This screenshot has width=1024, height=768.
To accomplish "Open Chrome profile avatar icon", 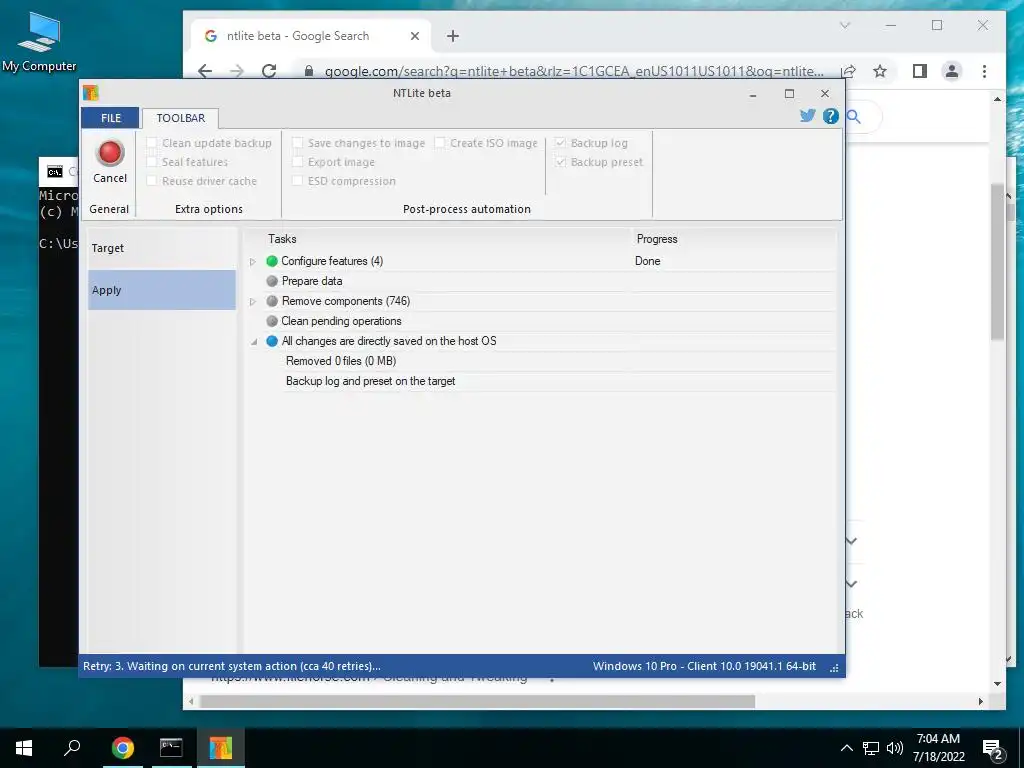I will coord(952,71).
